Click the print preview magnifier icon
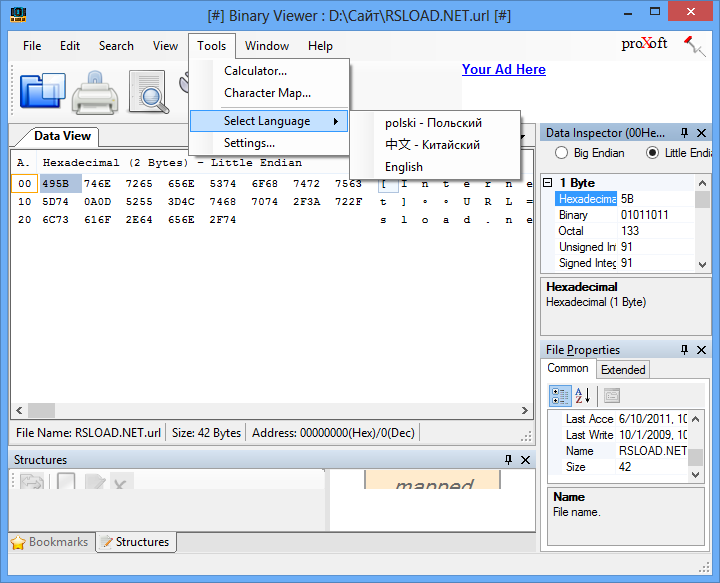 pos(149,92)
